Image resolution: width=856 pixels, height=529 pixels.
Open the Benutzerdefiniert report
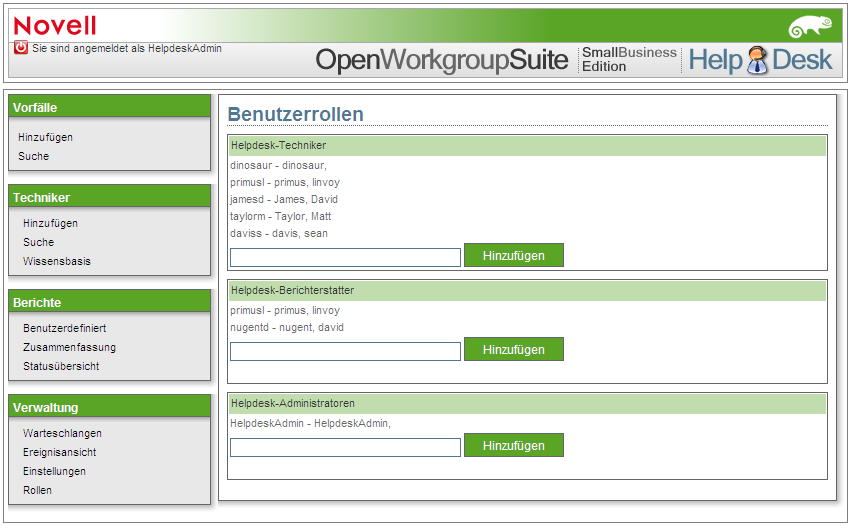tap(64, 328)
